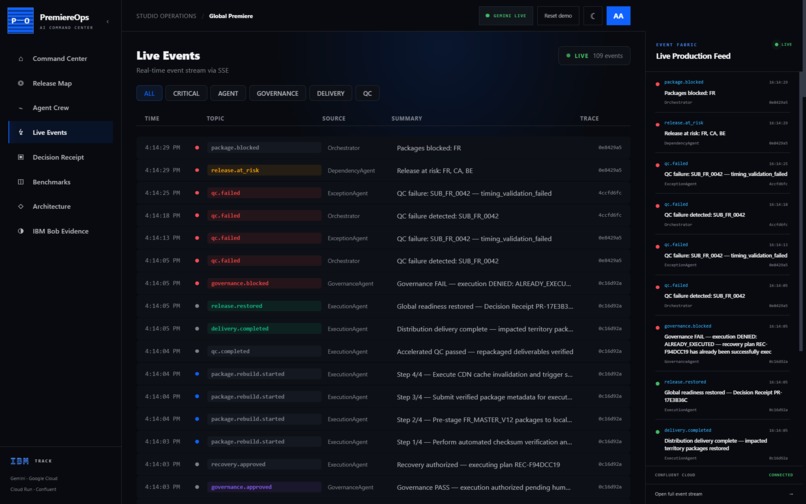This screenshot has height=504, width=806.
Task: Click the recovery.approved topic tag
Action: 264,464
